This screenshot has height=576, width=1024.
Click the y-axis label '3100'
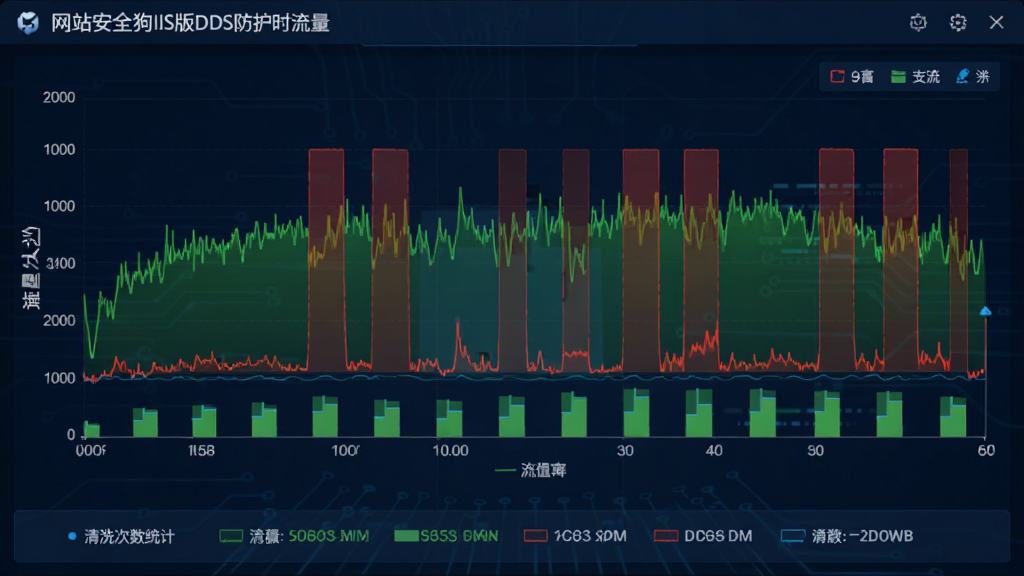[x=61, y=263]
